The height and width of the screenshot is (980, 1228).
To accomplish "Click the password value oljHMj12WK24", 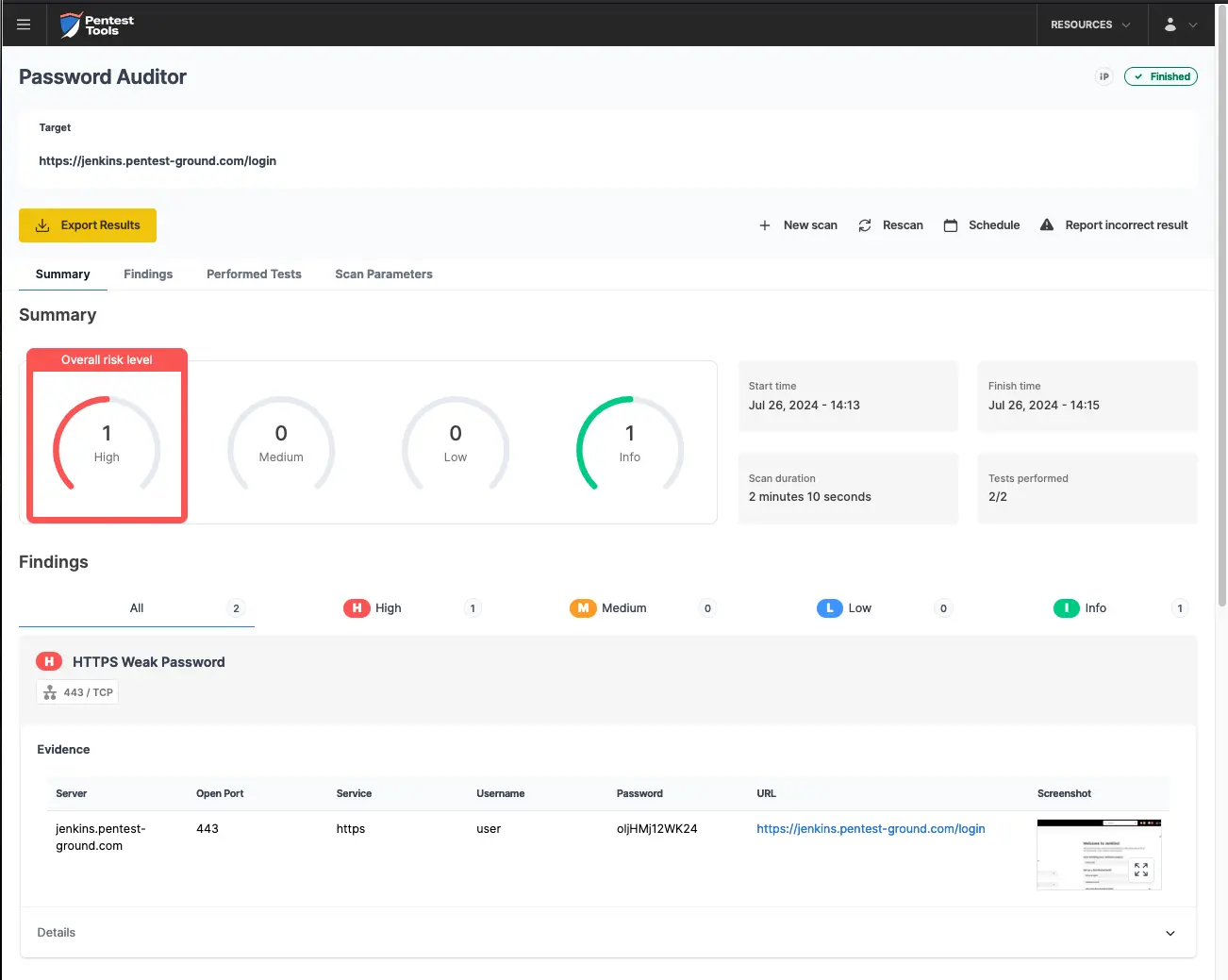I will [656, 829].
